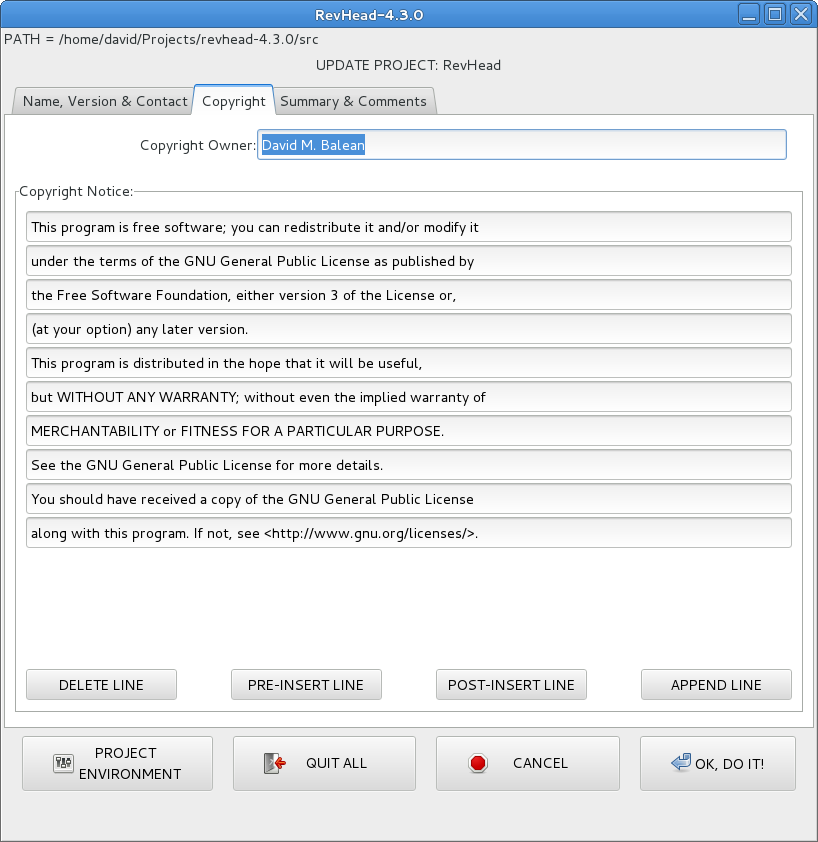Open the Summary & Comments tab

354,101
